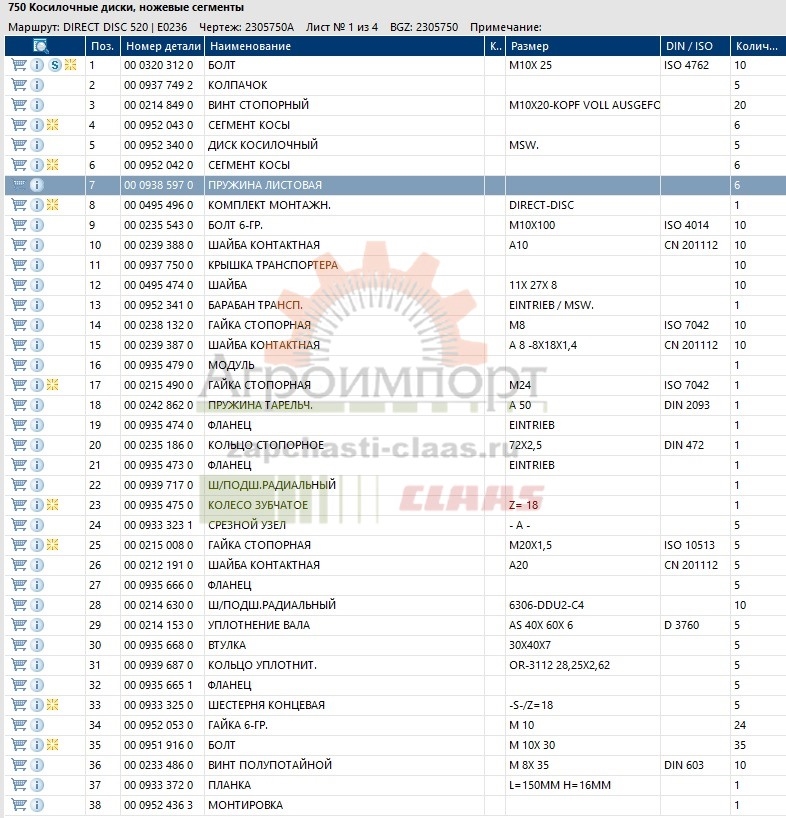Select part number 00 0939 717 0
The height and width of the screenshot is (818, 786).
(159, 485)
